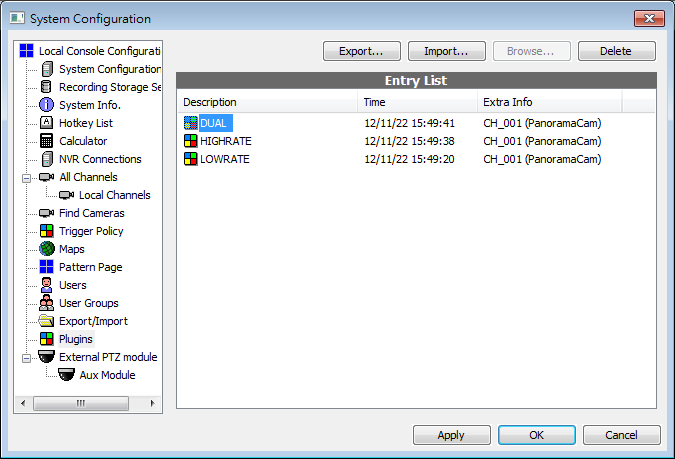Click Extra Info cell of DUAL row
This screenshot has width=675, height=459.
[x=542, y=123]
